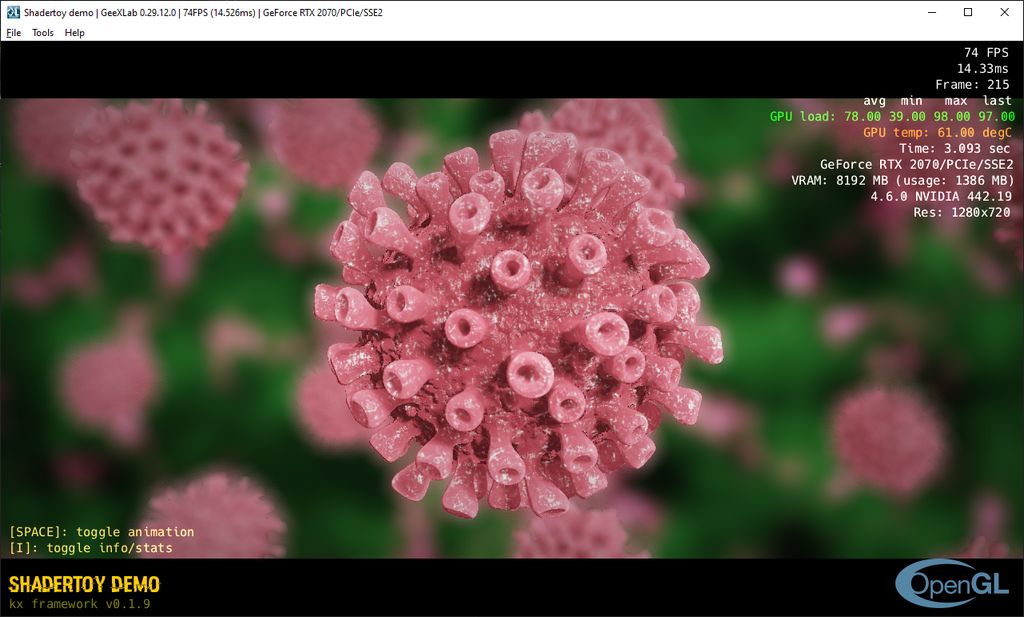This screenshot has width=1024, height=617.
Task: Click the 'GeForce RTX 2070/PCIe/SSE2' overlay text
Action: click(917, 165)
